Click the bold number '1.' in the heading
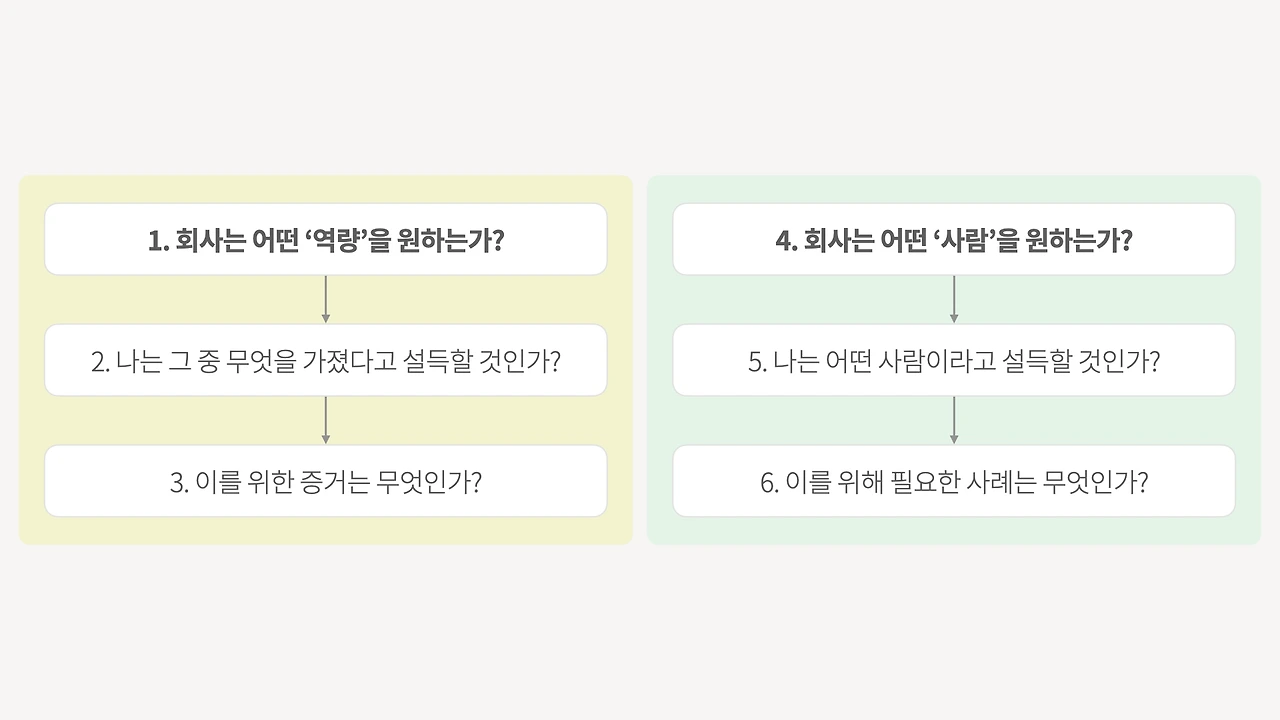The height and width of the screenshot is (720, 1280). pos(158,241)
